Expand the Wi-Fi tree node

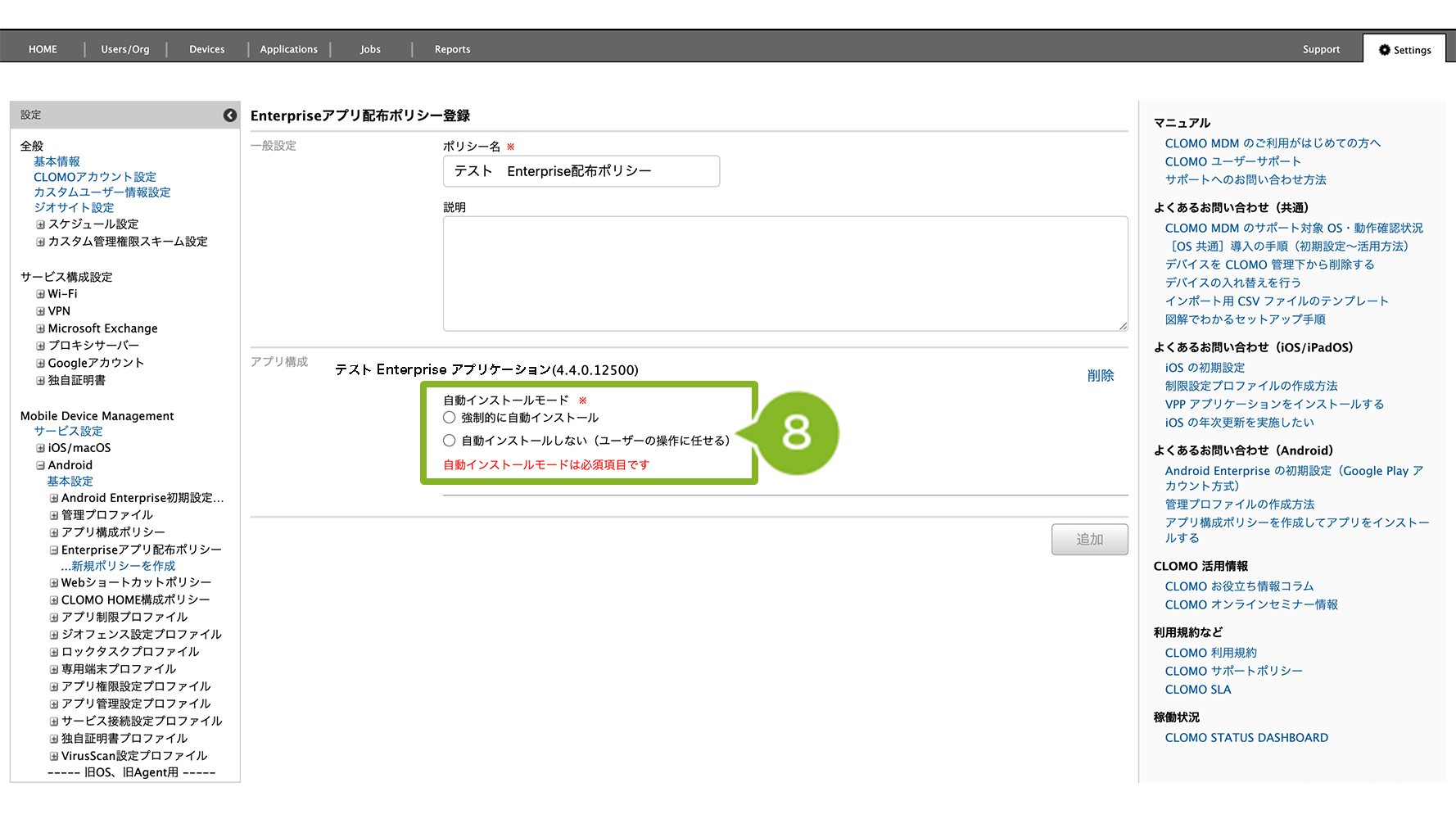pos(40,294)
